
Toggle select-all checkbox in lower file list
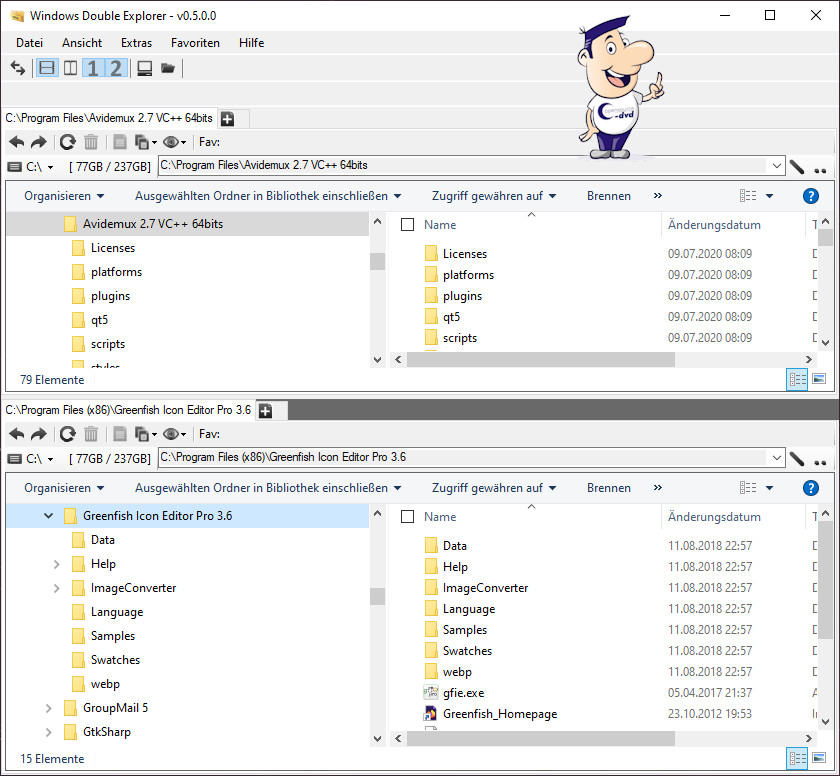(407, 517)
